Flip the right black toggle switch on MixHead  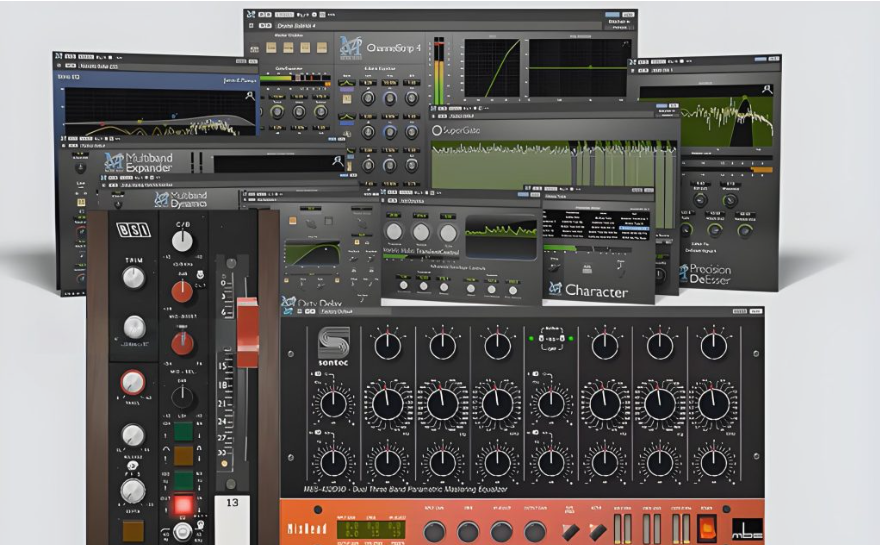coord(597,531)
